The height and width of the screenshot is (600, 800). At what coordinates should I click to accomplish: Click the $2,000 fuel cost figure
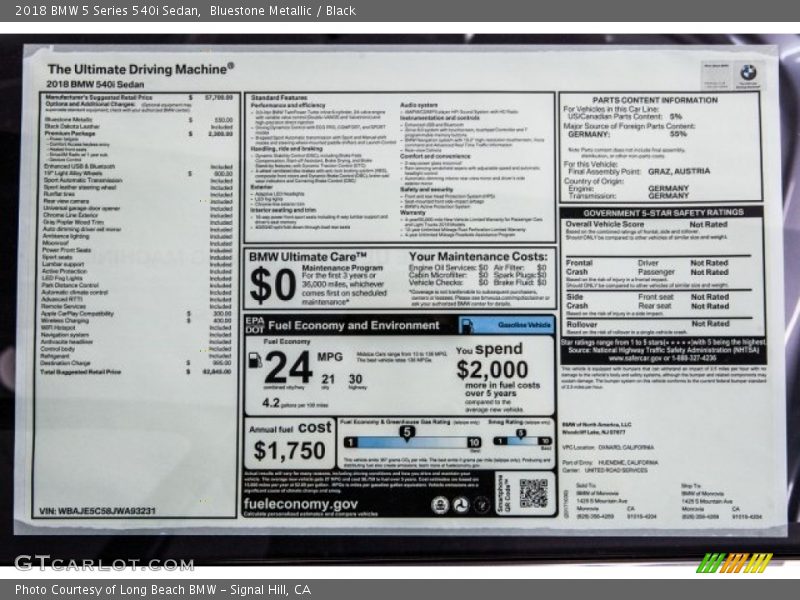point(492,369)
